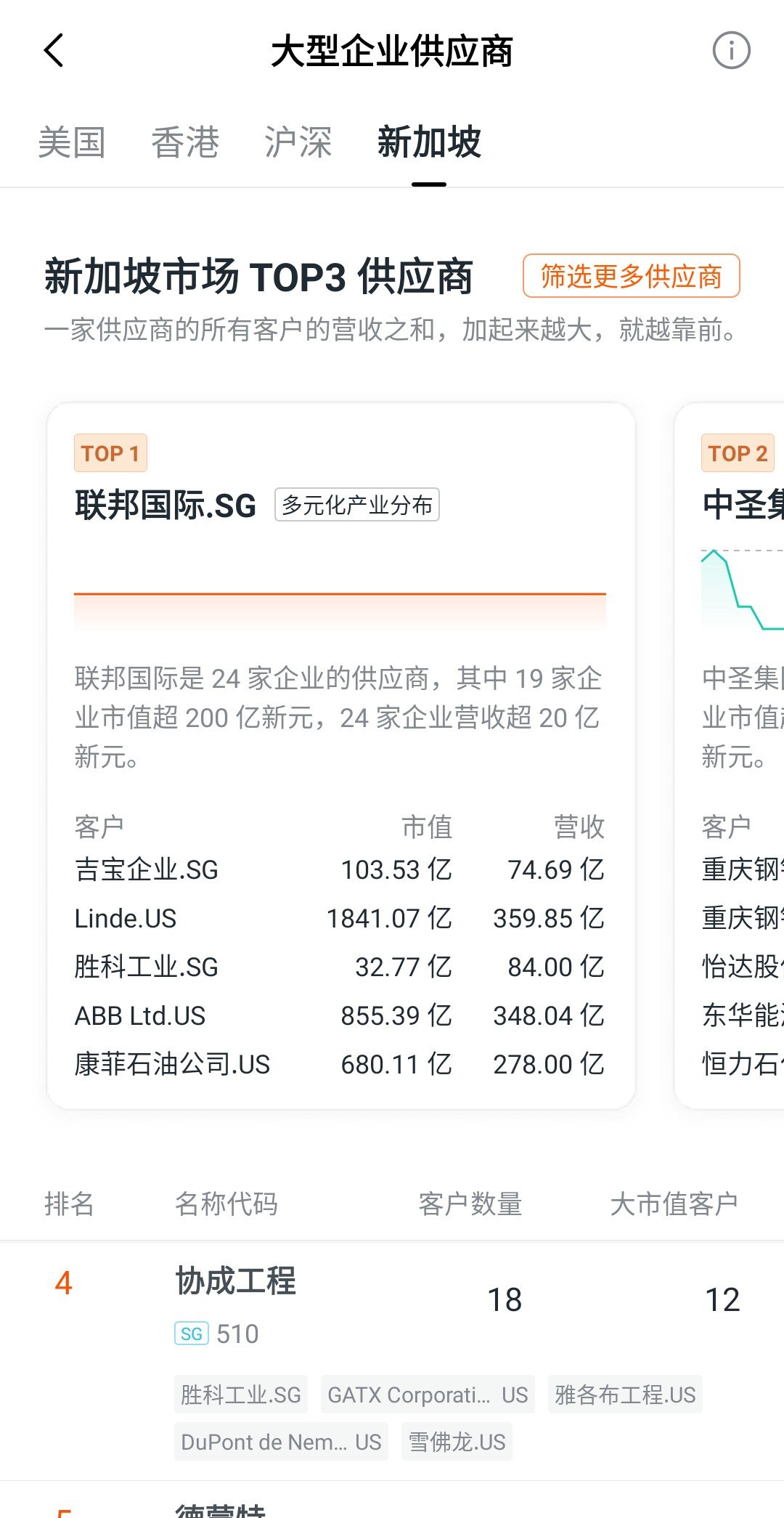Image resolution: width=784 pixels, height=1518 pixels.
Task: Tap the back arrow icon
Action: 54,51
